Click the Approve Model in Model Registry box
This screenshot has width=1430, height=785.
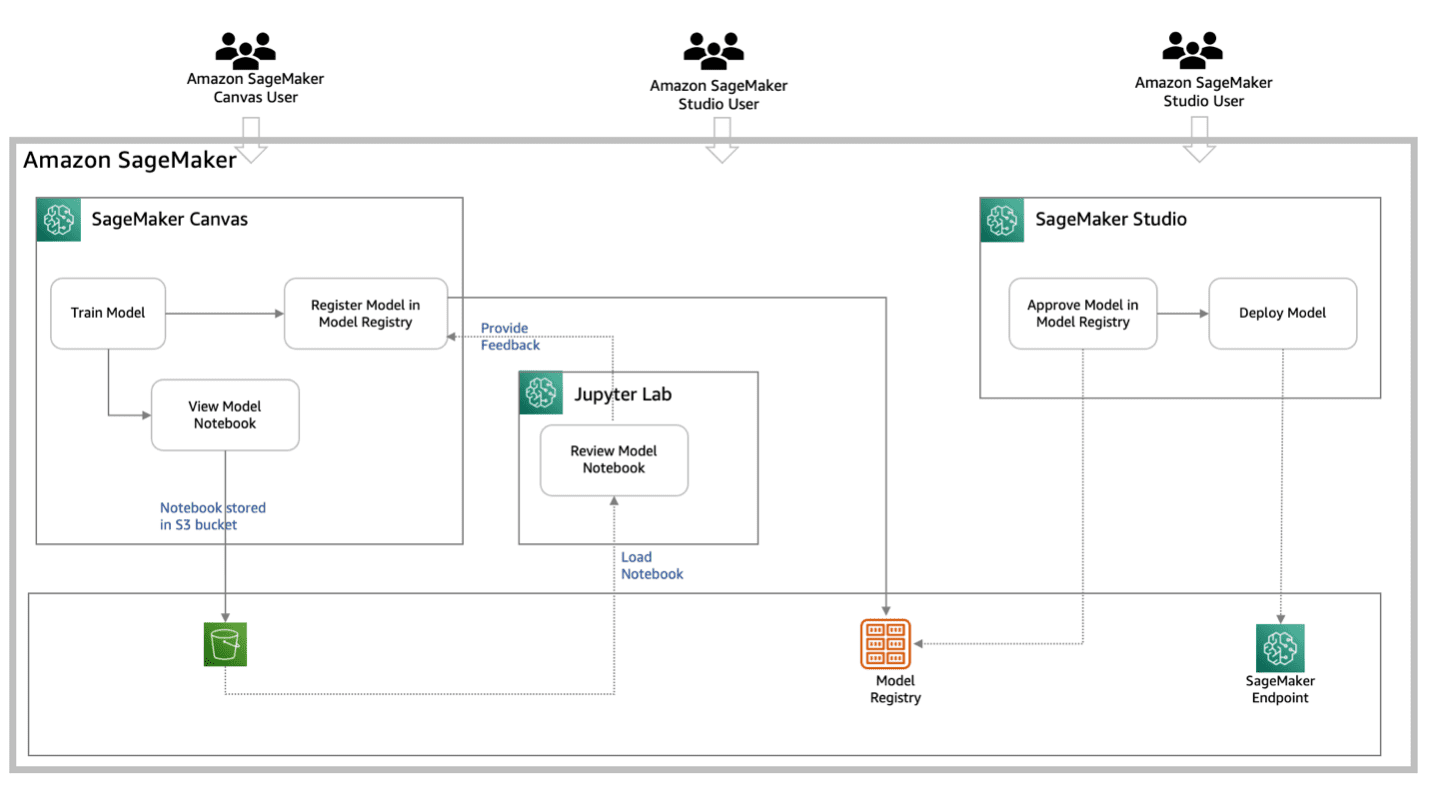pyautogui.click(x=1083, y=313)
